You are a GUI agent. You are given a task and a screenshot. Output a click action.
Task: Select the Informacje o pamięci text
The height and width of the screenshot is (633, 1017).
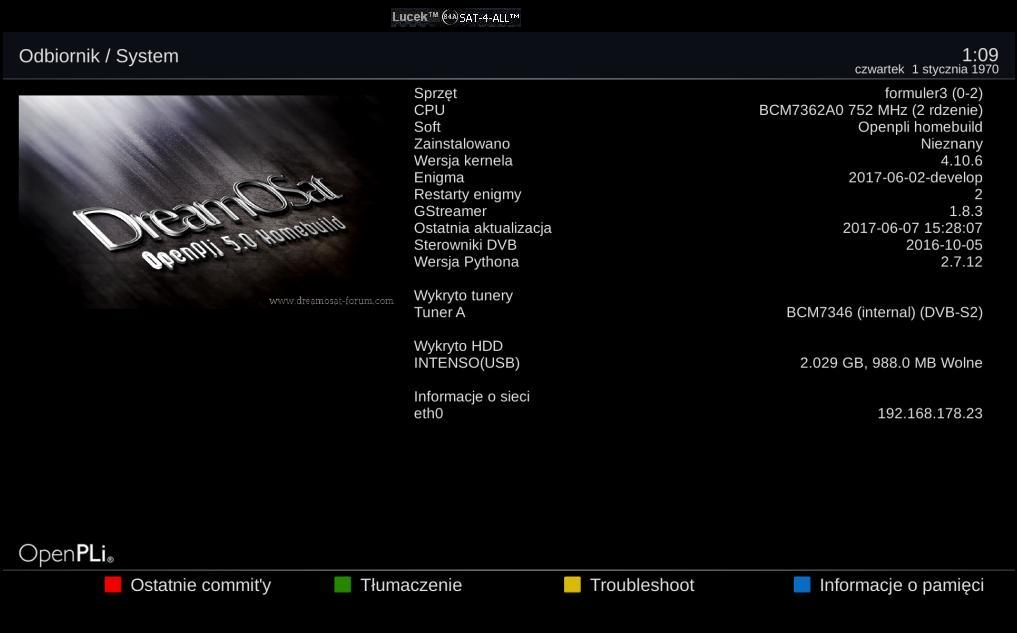902,585
